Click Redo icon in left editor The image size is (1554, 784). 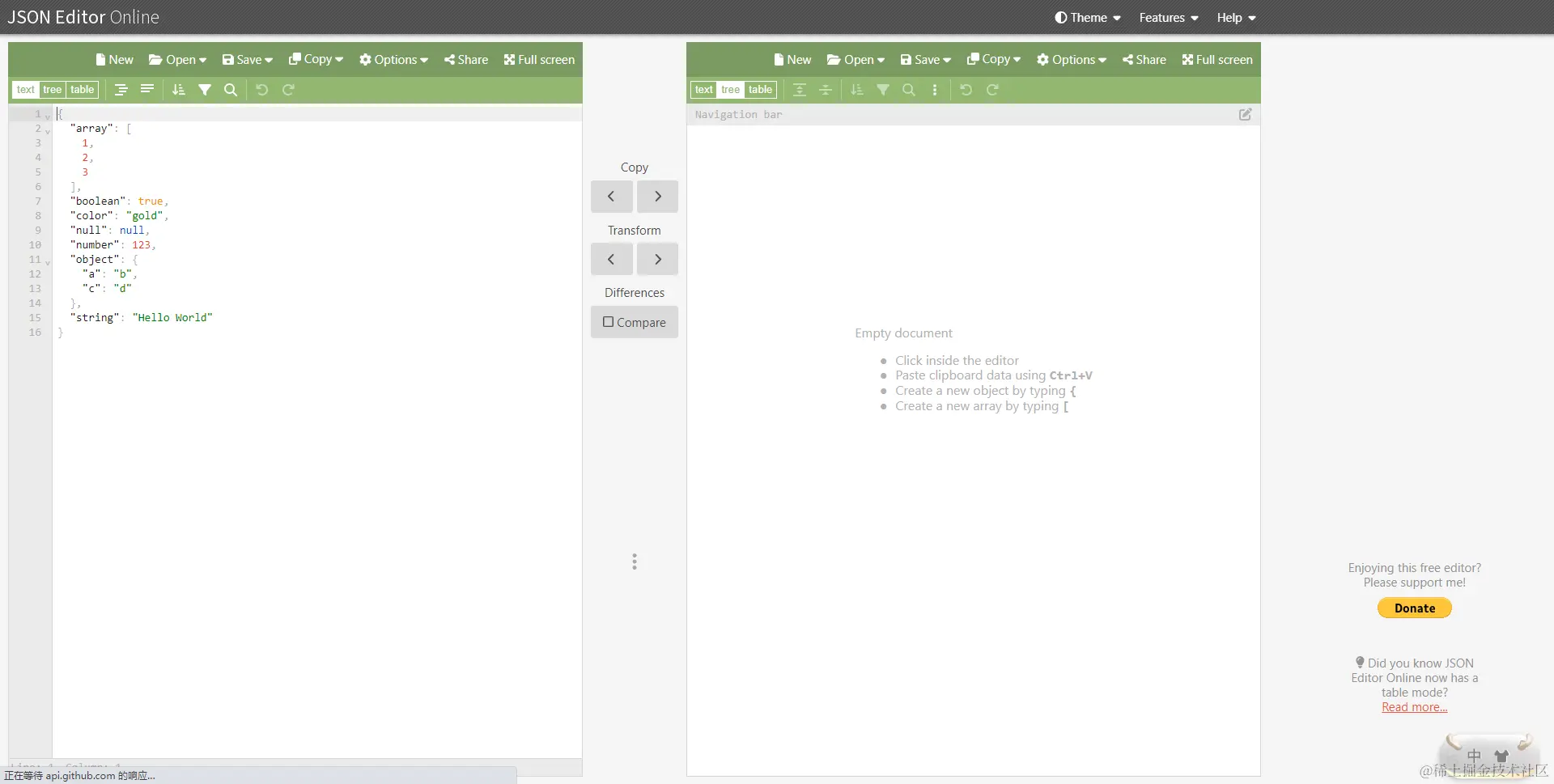[x=288, y=90]
